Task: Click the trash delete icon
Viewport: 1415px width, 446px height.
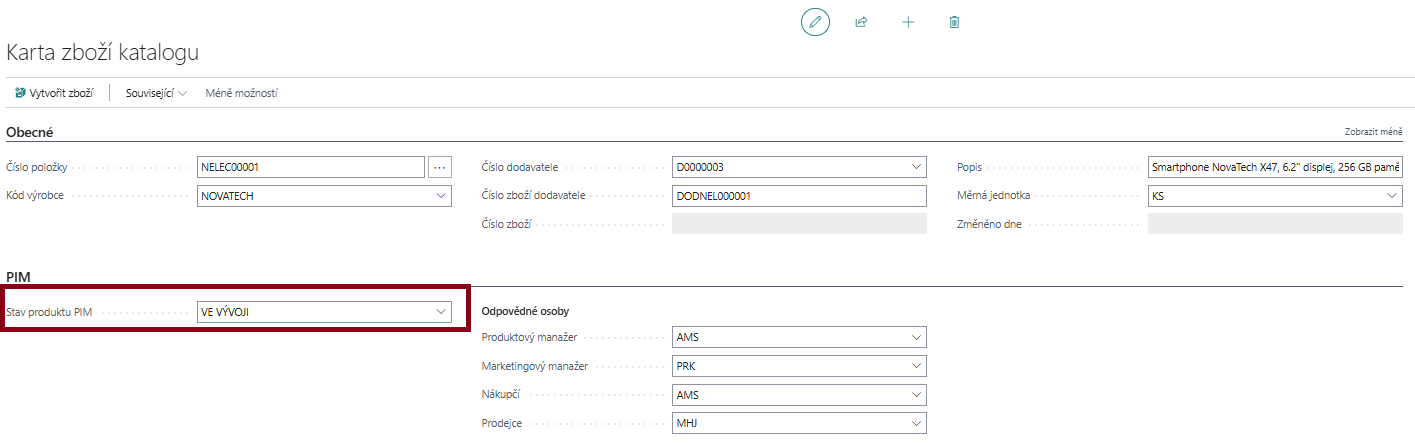Action: tap(954, 22)
